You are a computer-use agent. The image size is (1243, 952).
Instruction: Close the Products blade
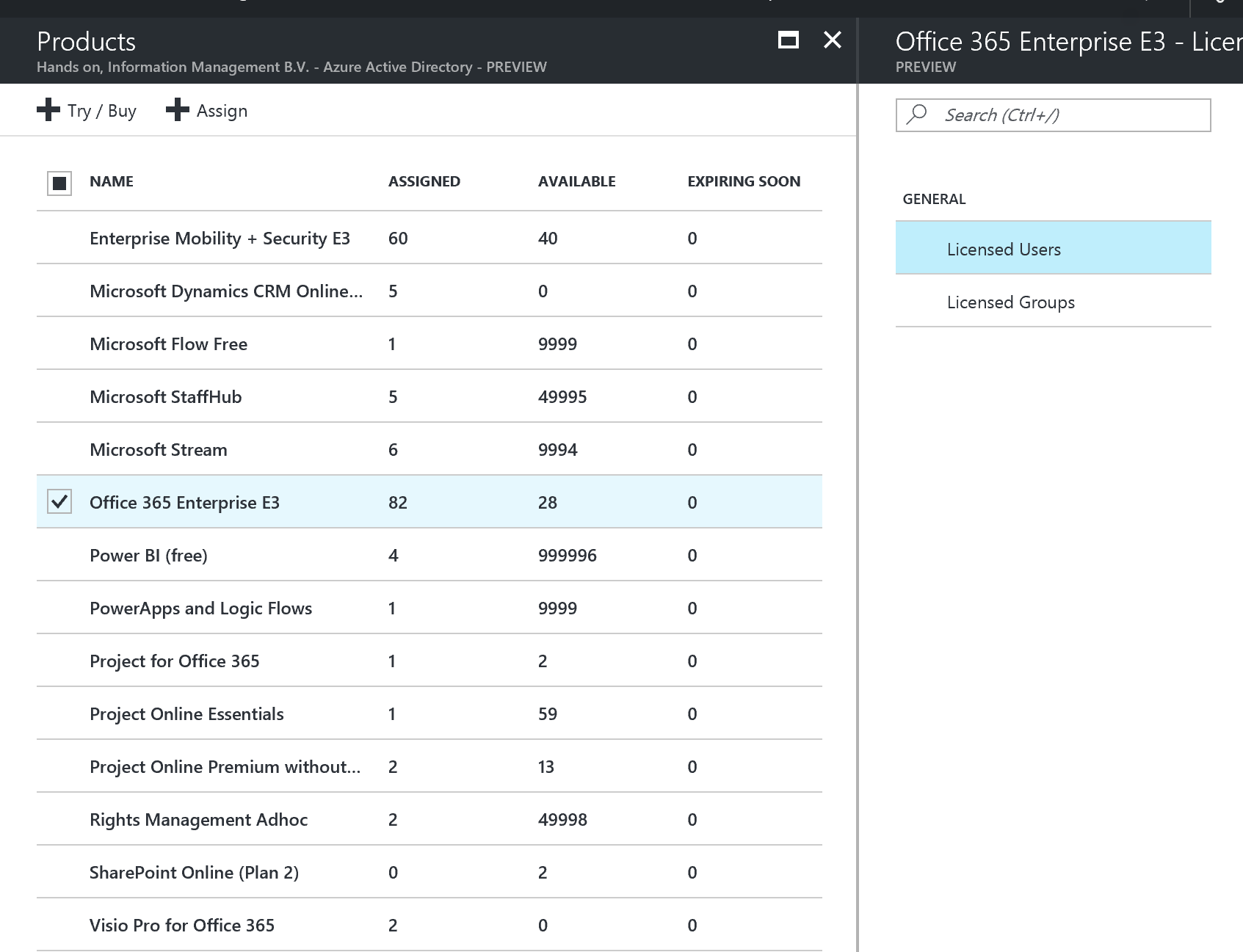click(832, 40)
